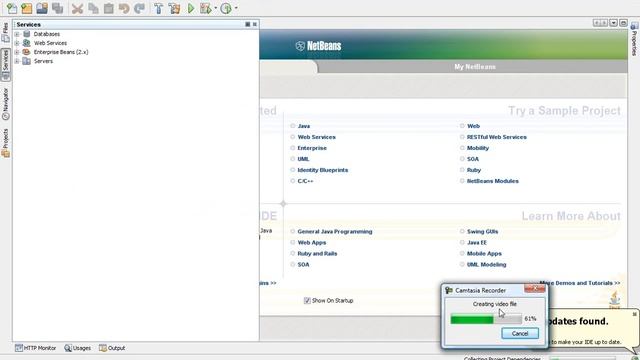Minimize the Services panel using its square button
This screenshot has height=360, width=640.
(x=247, y=24)
